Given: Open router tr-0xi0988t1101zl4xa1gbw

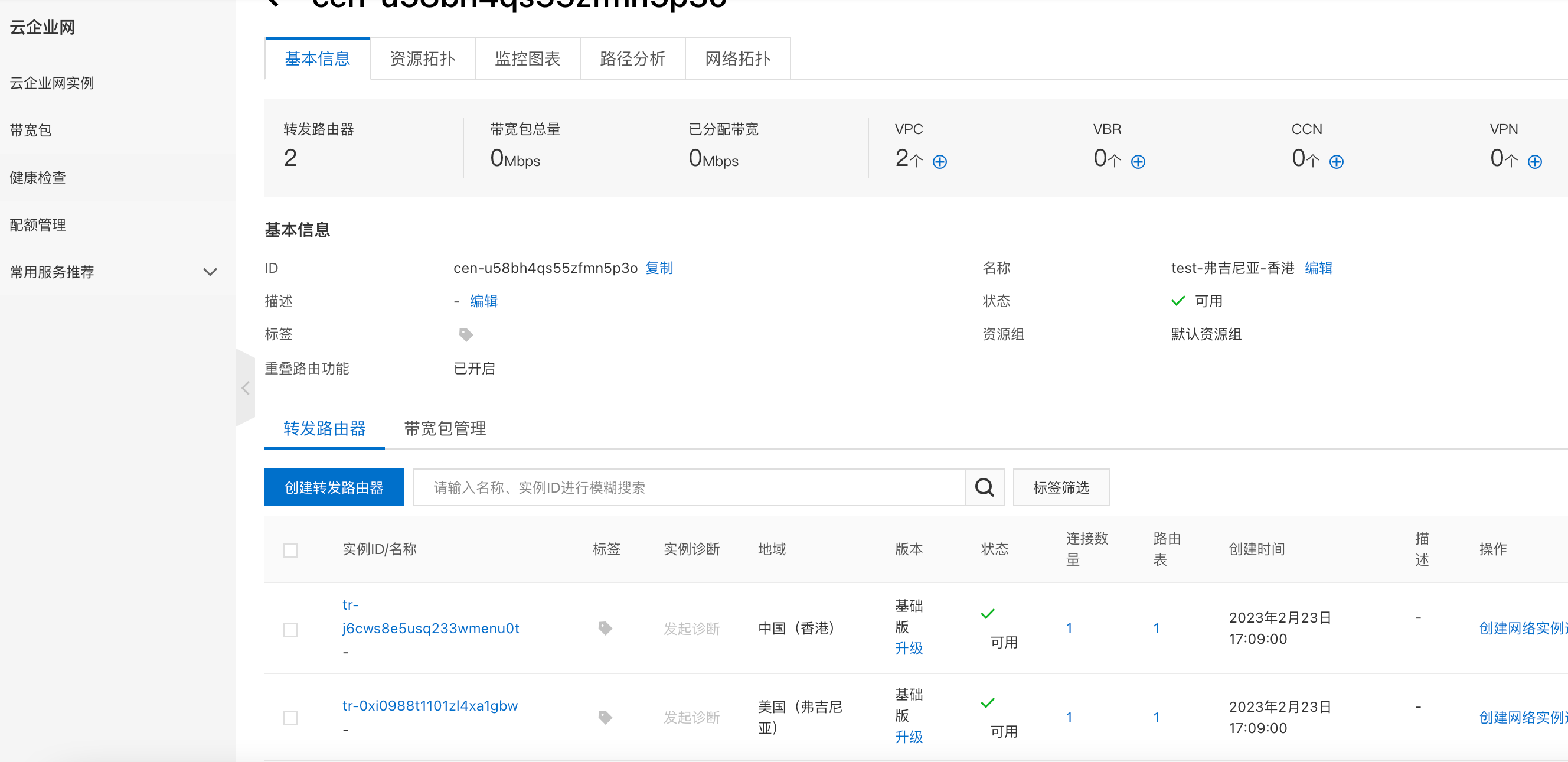Looking at the screenshot, I should click(x=430, y=705).
